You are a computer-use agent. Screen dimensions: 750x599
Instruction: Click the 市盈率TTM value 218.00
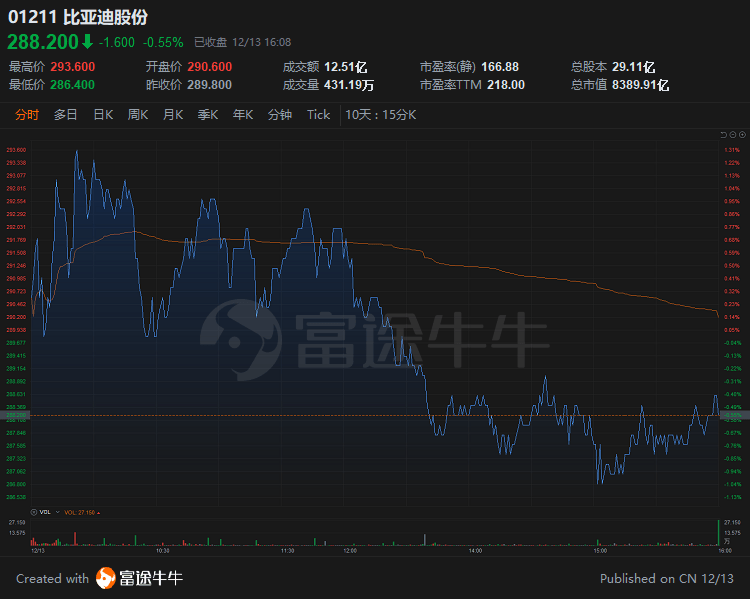(506, 85)
